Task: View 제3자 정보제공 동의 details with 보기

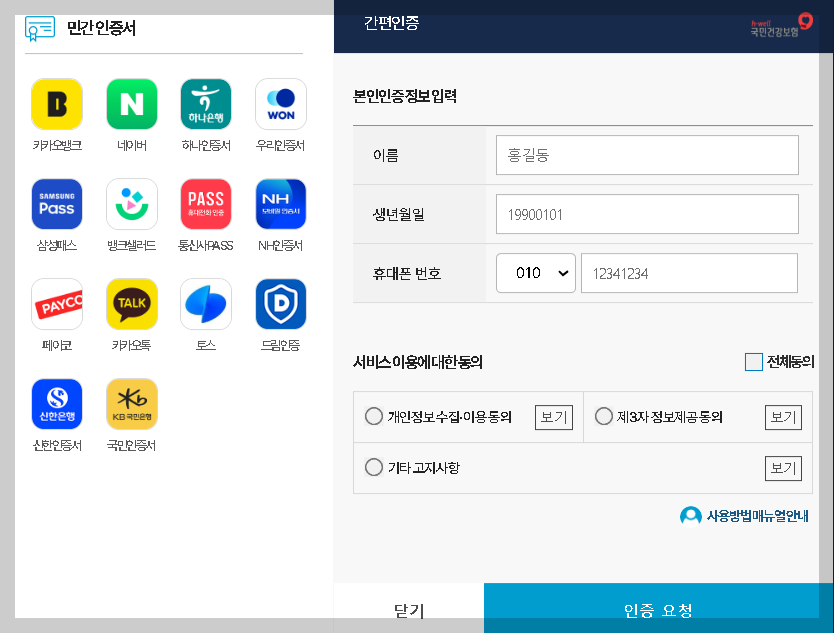Action: tap(783, 417)
